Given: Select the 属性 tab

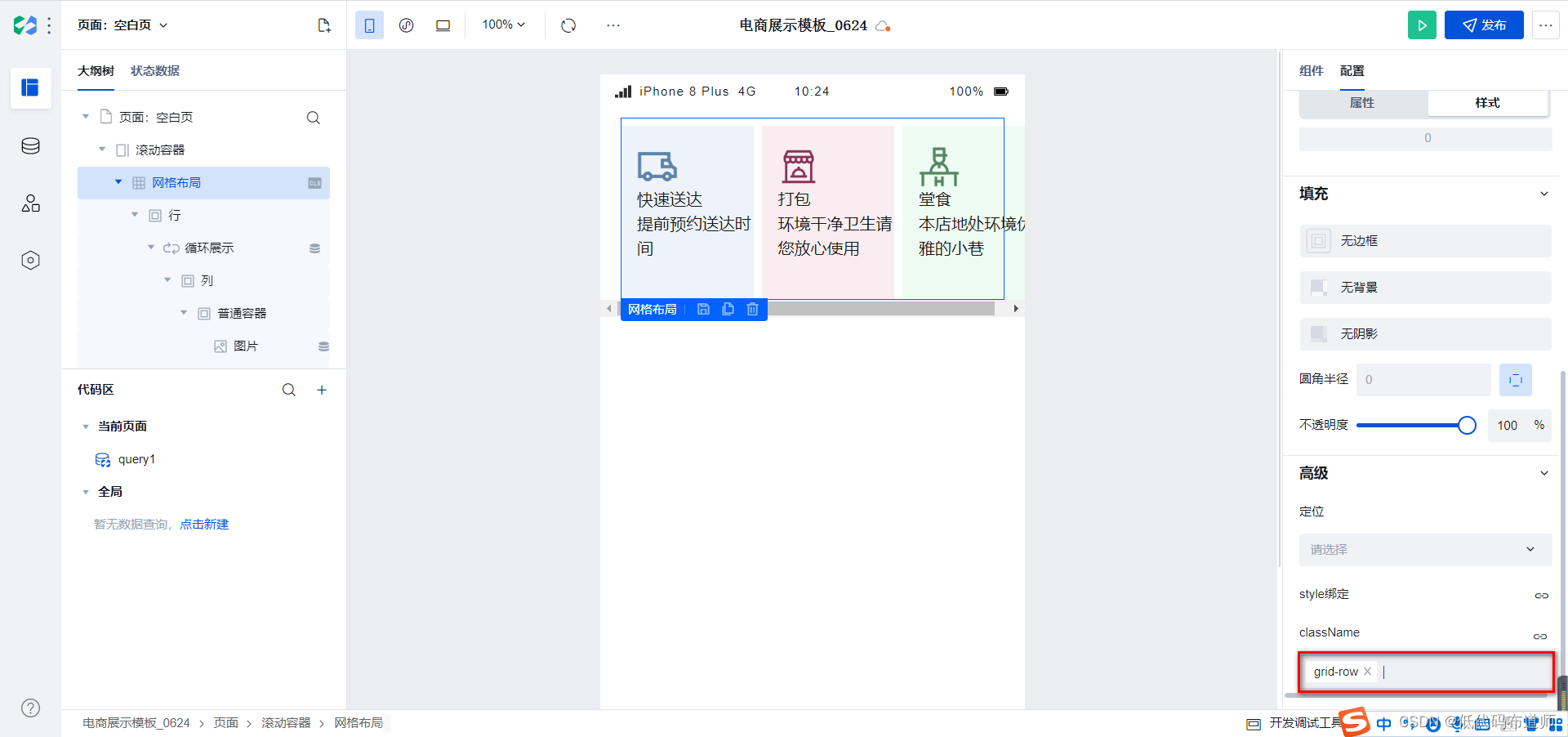Looking at the screenshot, I should 1362,103.
